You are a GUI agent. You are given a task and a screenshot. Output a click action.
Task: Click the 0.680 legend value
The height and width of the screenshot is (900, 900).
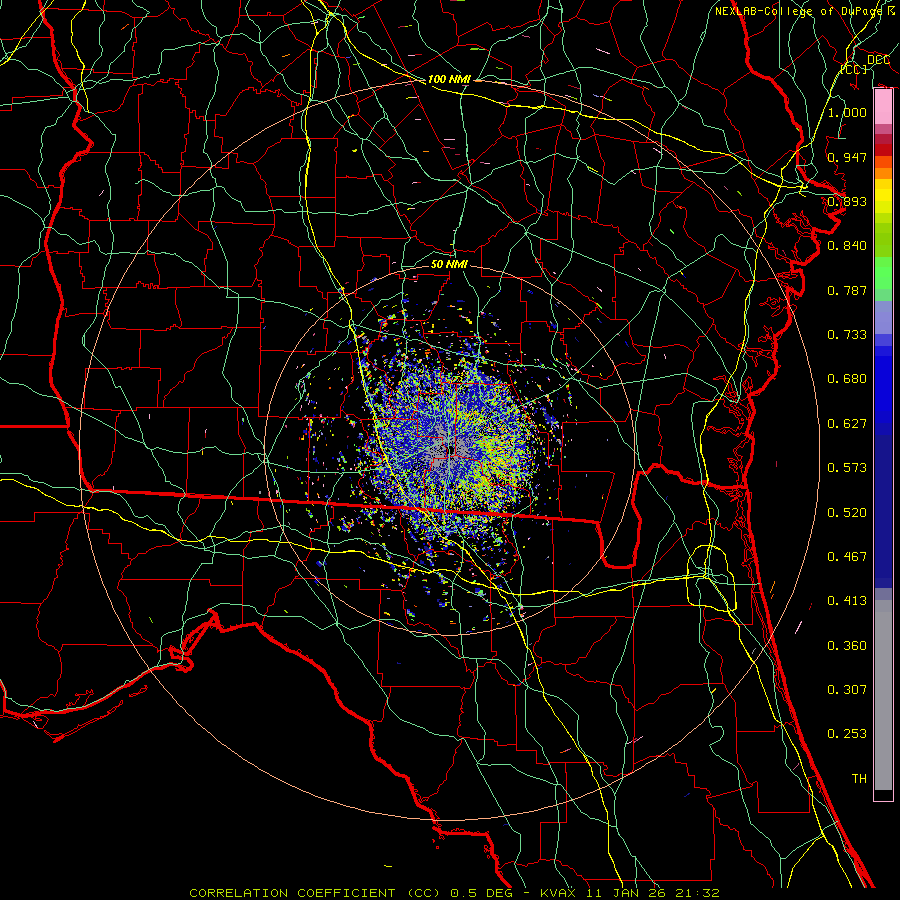pos(847,379)
